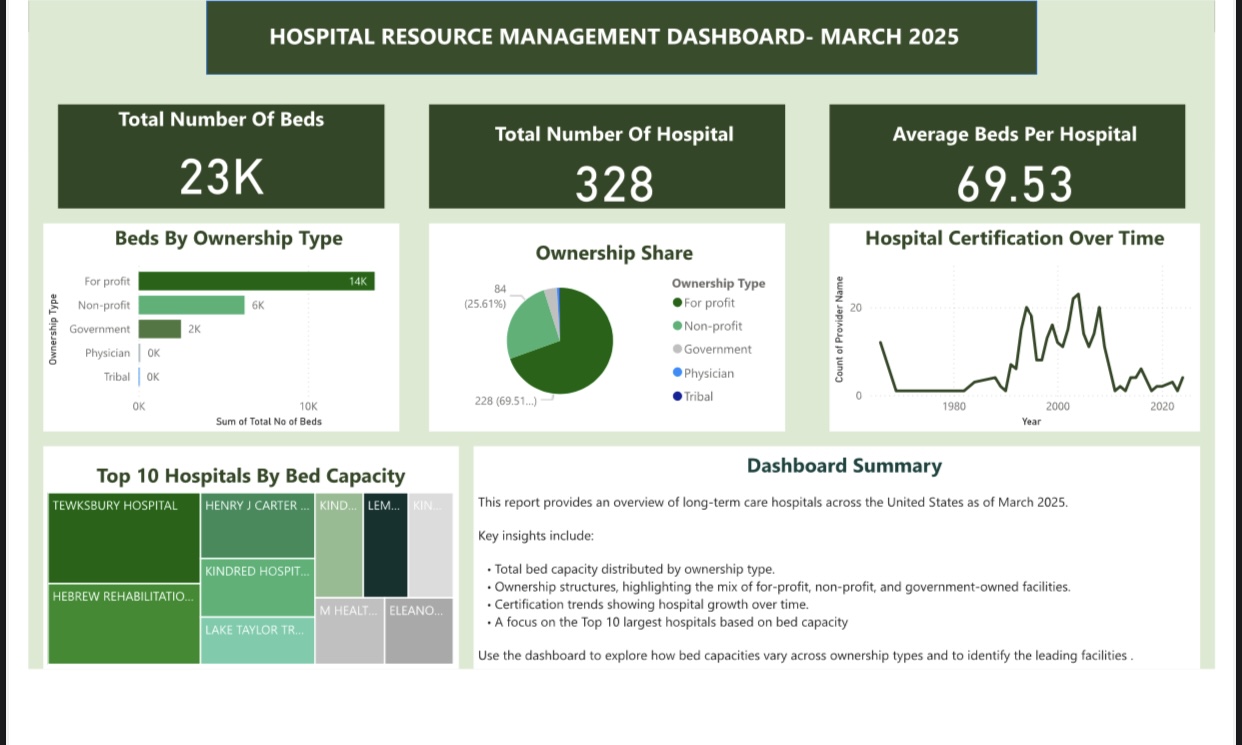Click the For profit bar axis label
The height and width of the screenshot is (745, 1242).
(108, 282)
